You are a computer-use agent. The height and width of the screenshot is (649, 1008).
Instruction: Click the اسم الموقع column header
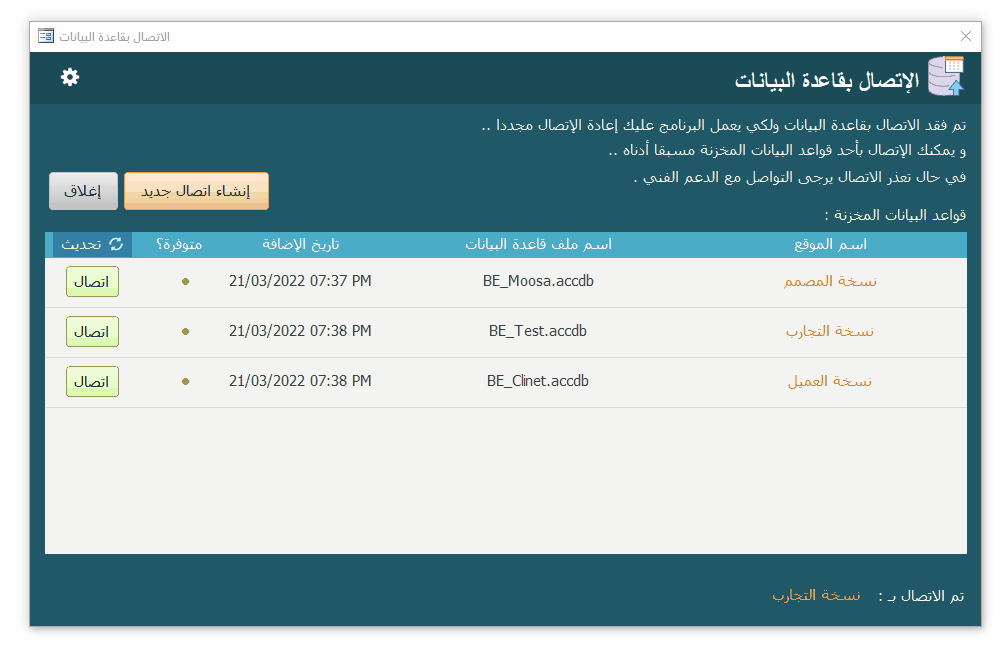click(831, 244)
